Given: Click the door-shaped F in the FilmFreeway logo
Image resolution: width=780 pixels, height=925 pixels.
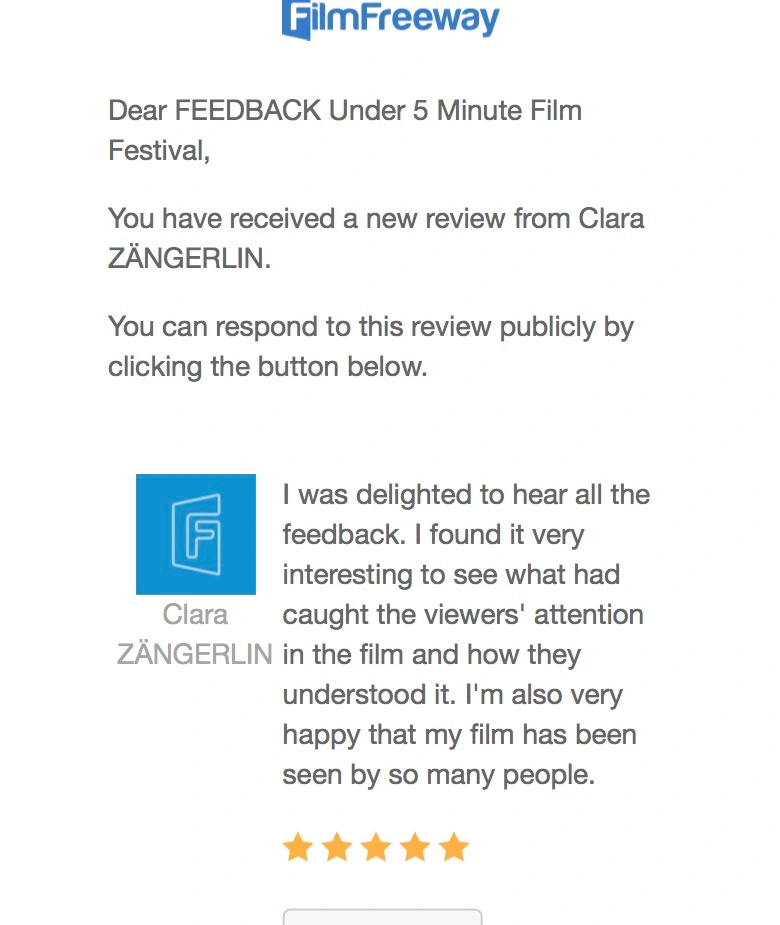Looking at the screenshot, I should tap(298, 19).
